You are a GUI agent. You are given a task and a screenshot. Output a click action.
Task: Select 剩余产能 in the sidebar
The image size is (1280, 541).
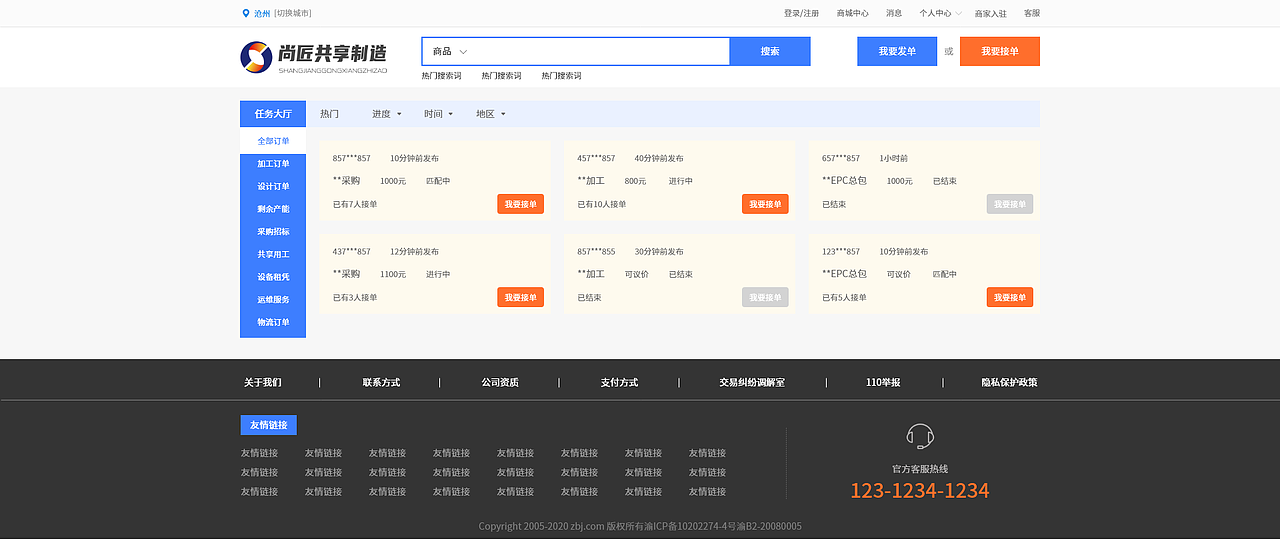pyautogui.click(x=273, y=209)
